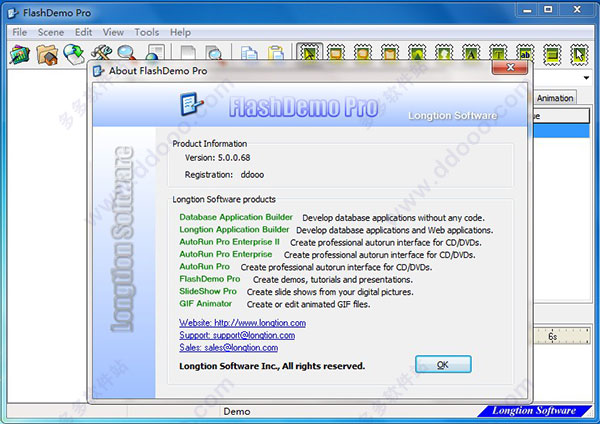Image resolution: width=600 pixels, height=424 pixels.
Task: Click OK to close the About dialog
Action: [443, 364]
